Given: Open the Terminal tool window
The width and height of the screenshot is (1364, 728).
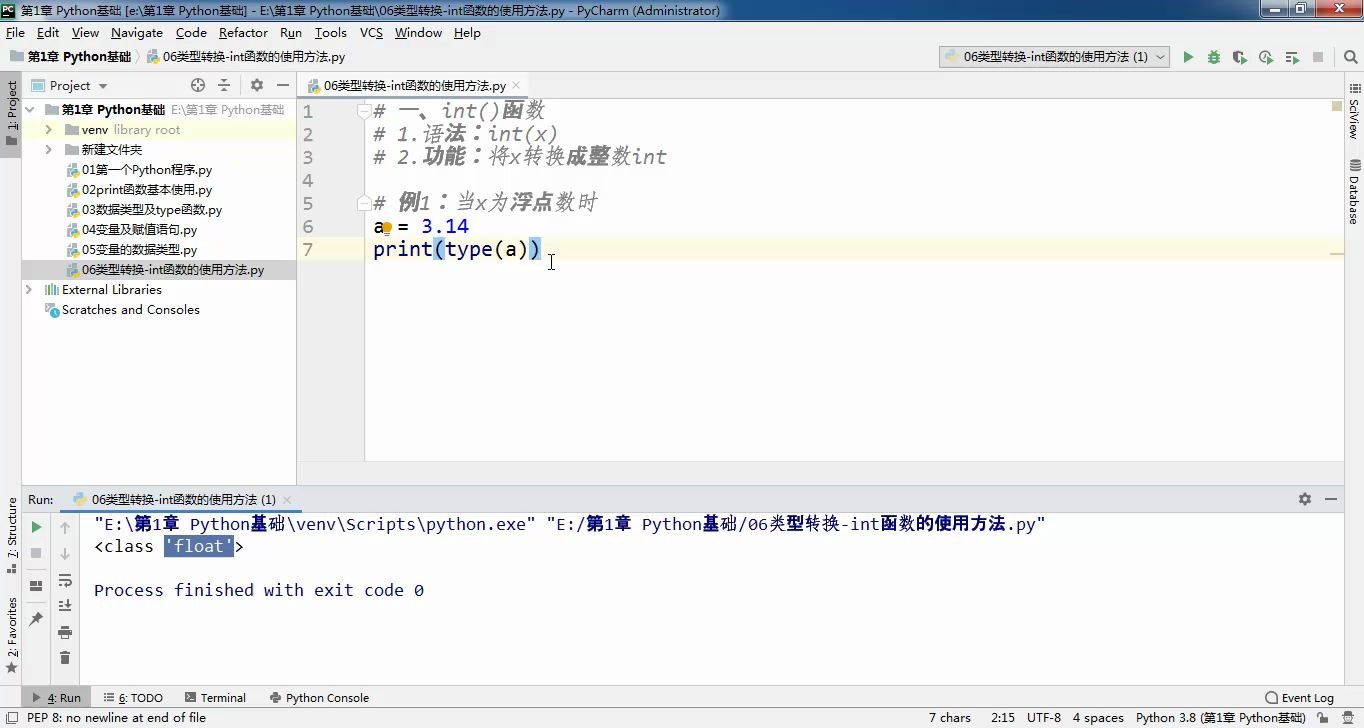Looking at the screenshot, I should click(214, 698).
